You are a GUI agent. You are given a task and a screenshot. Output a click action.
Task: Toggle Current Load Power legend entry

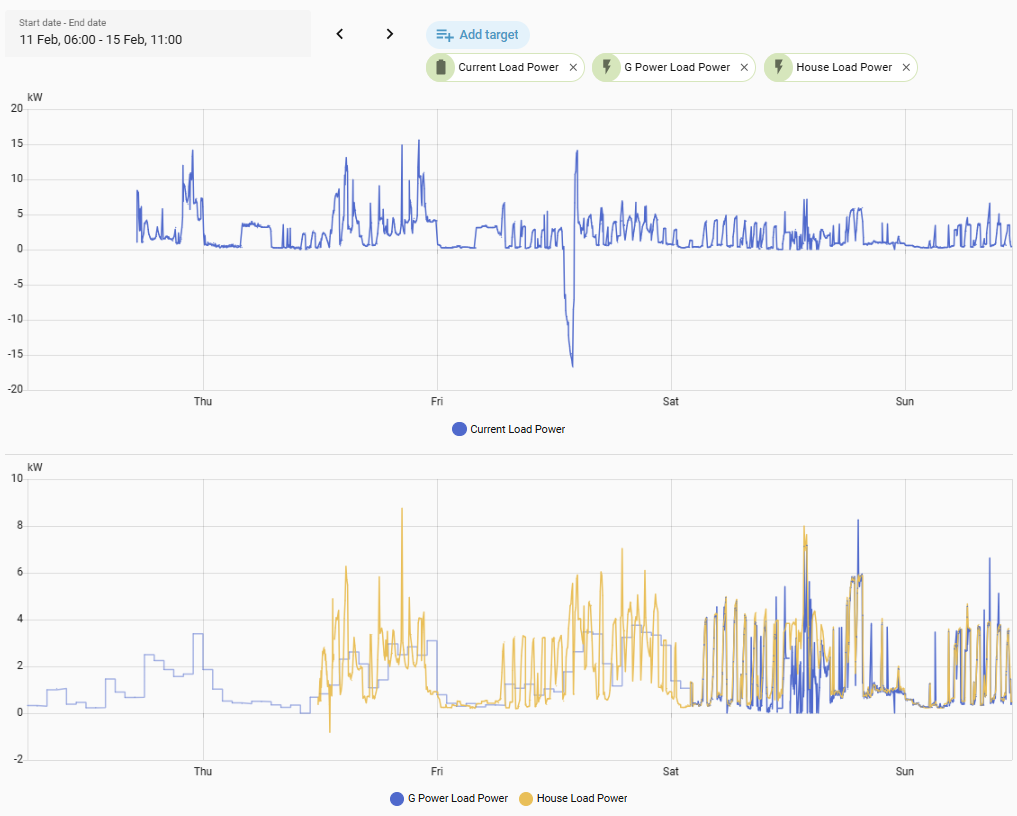click(508, 429)
